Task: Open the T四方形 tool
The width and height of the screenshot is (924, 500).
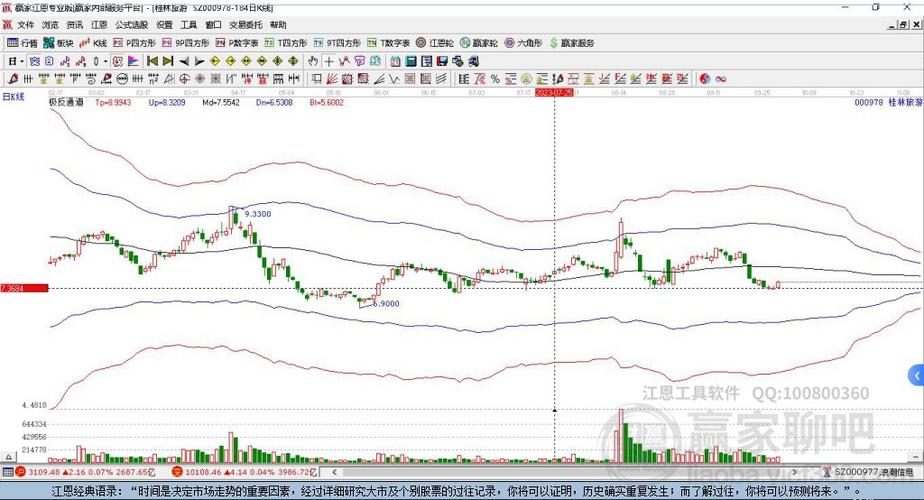Action: point(286,43)
